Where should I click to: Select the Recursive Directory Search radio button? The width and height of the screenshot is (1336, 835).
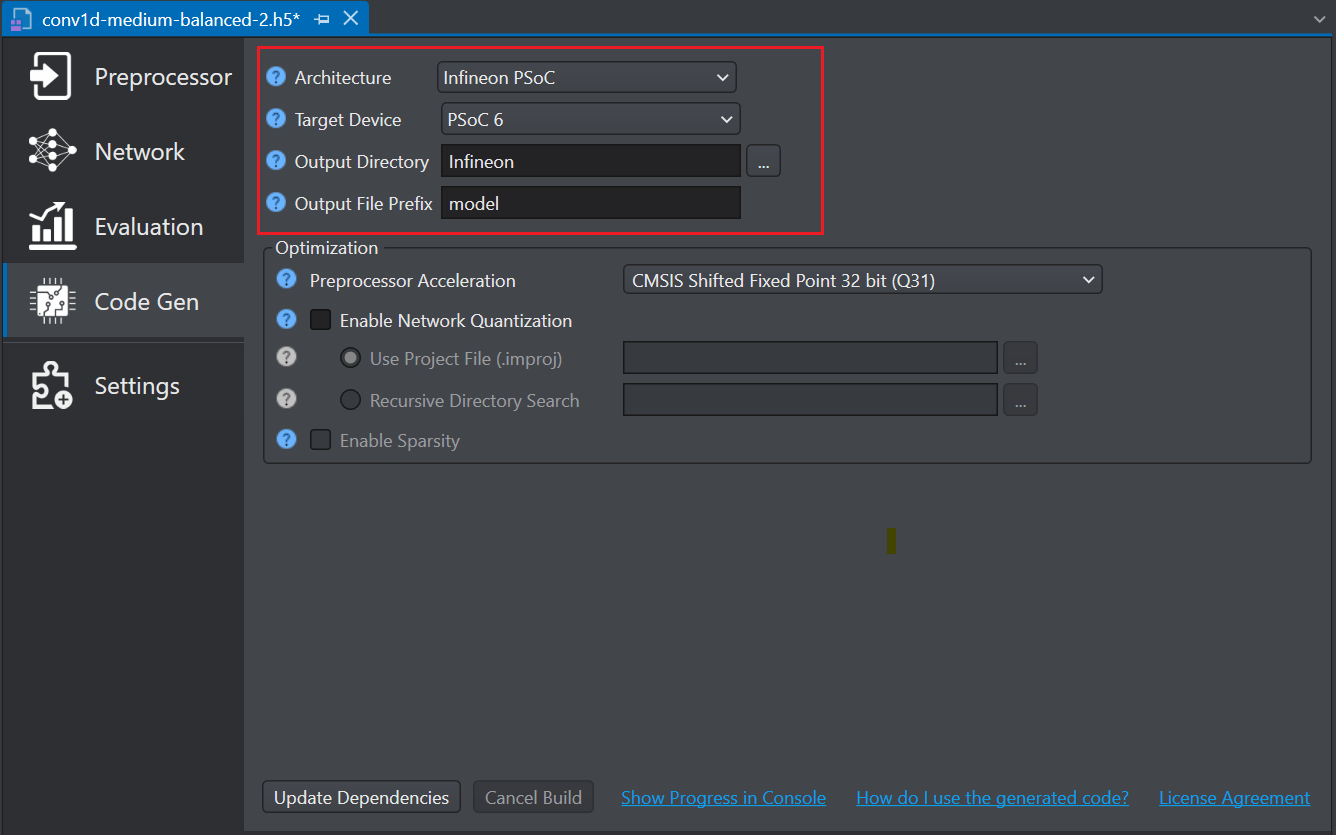coord(350,400)
